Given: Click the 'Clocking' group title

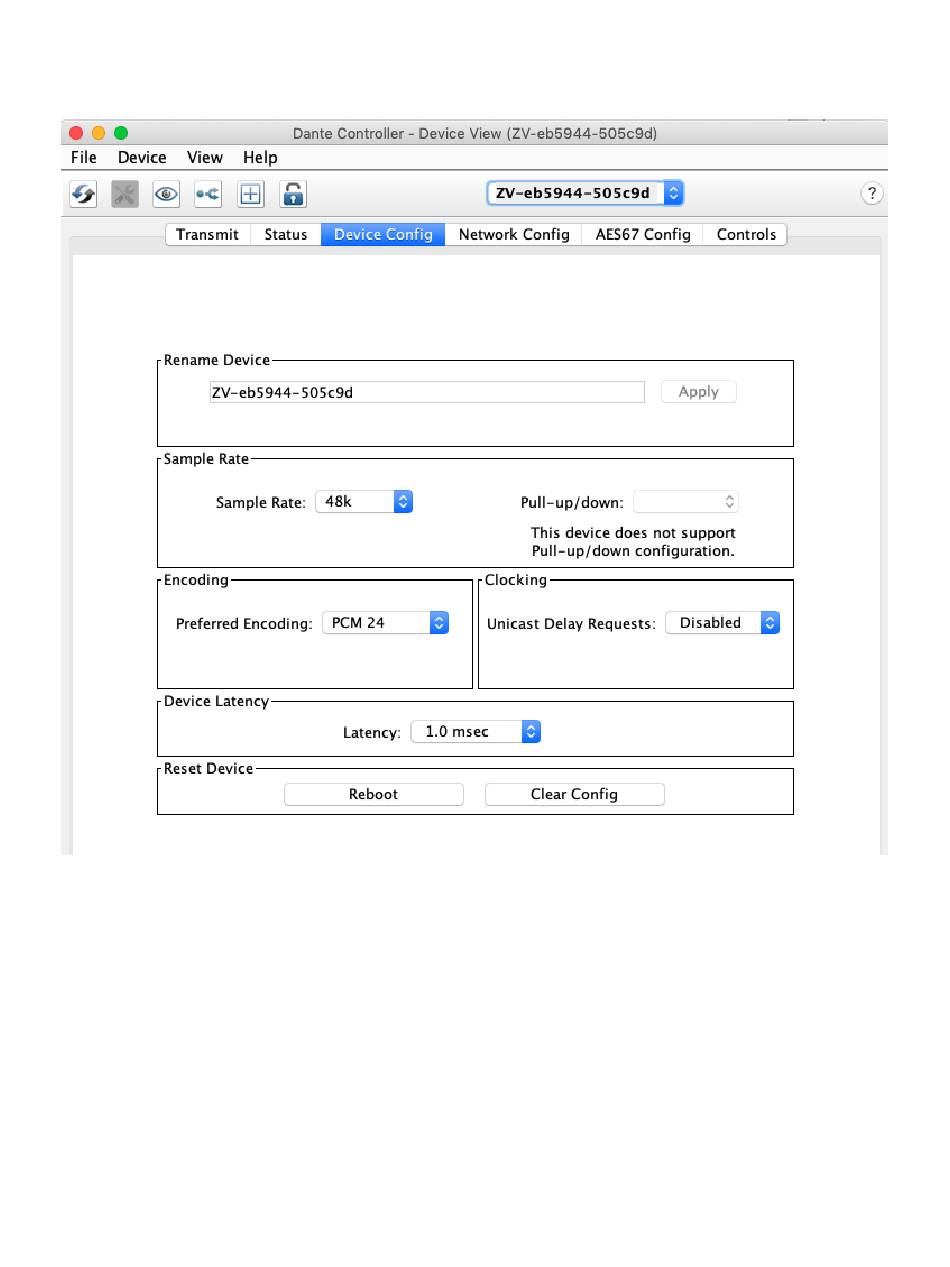Looking at the screenshot, I should click(516, 580).
